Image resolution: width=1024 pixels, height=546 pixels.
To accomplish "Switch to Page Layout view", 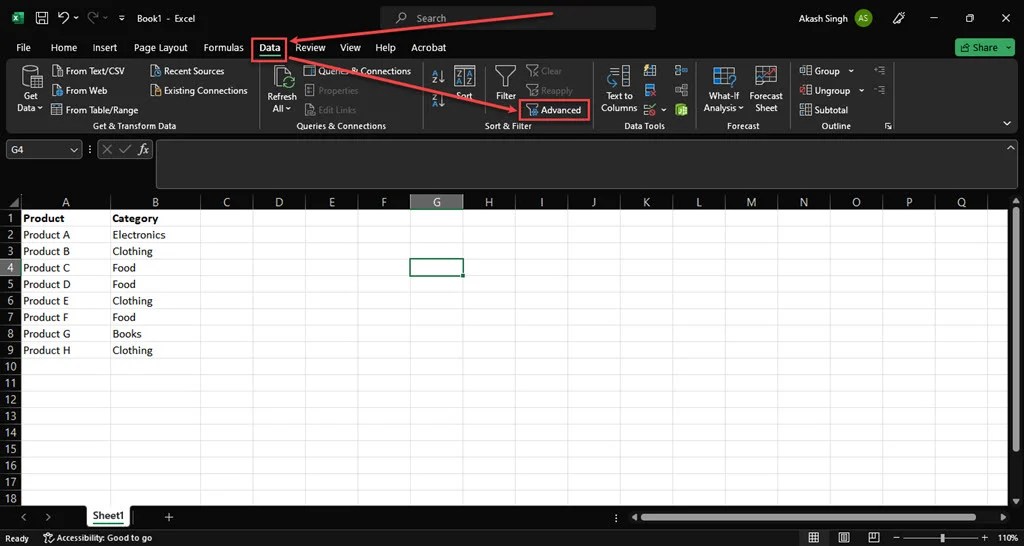I will pyautogui.click(x=844, y=538).
